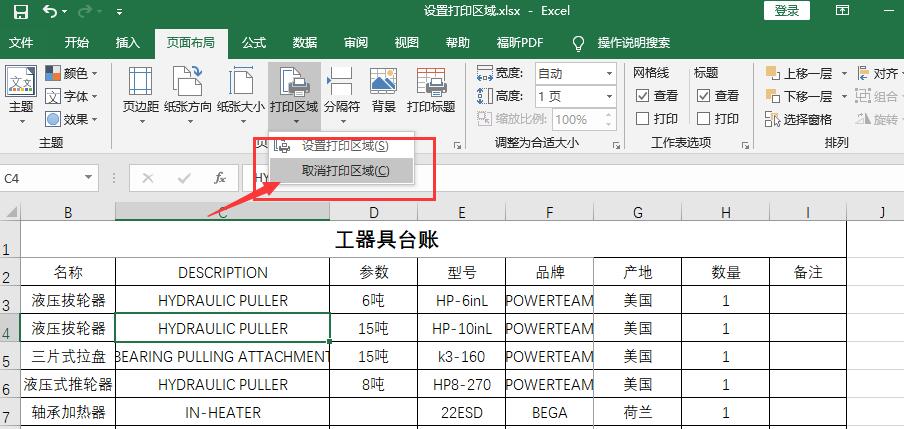The width and height of the screenshot is (904, 429).
Task: Click the 荷兰 origin cell
Action: [x=638, y=412]
